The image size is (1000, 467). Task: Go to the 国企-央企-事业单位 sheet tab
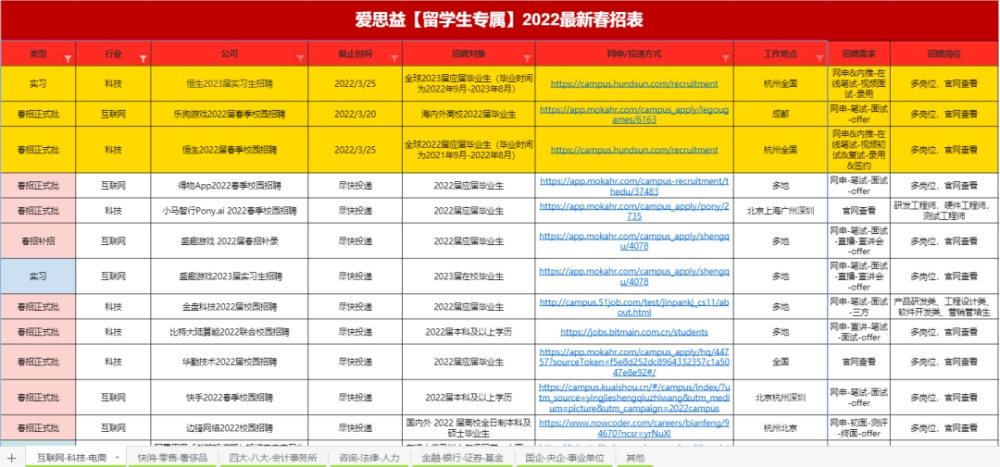tap(565, 457)
